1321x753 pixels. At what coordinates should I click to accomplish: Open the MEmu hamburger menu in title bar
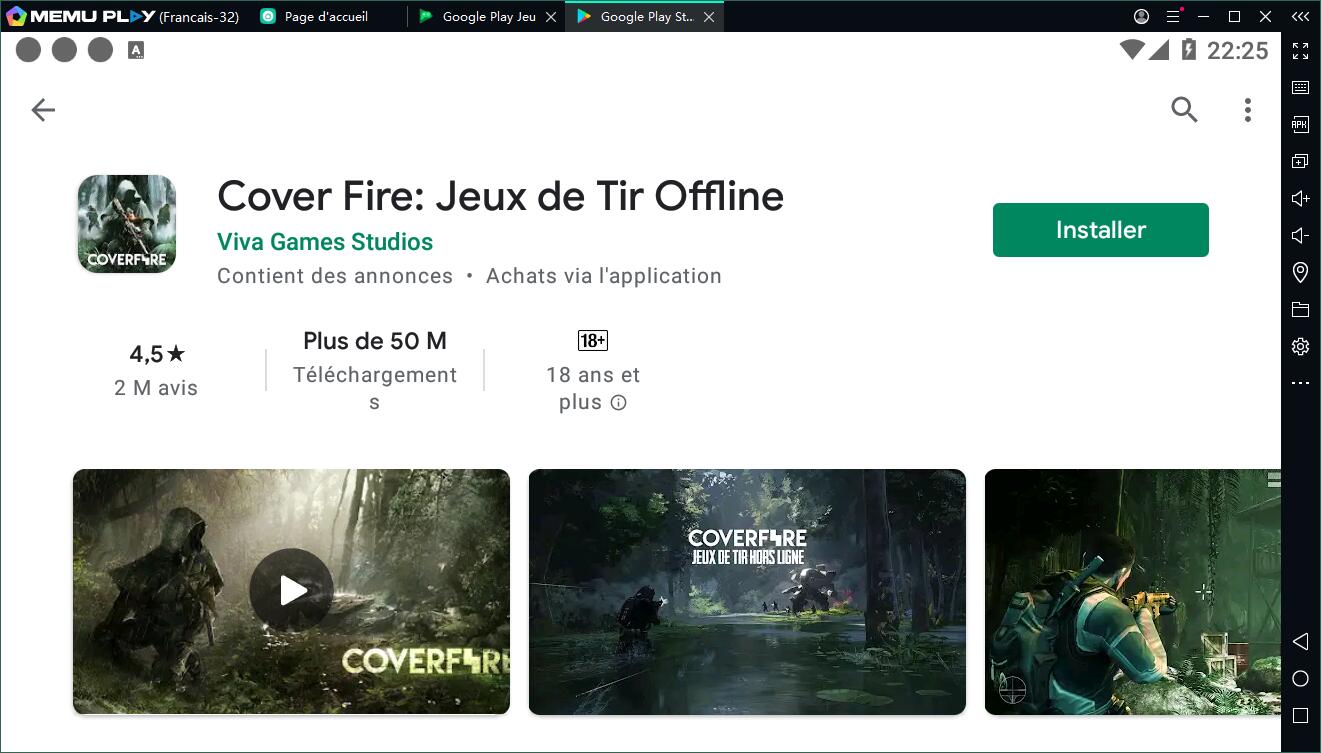click(x=1173, y=17)
